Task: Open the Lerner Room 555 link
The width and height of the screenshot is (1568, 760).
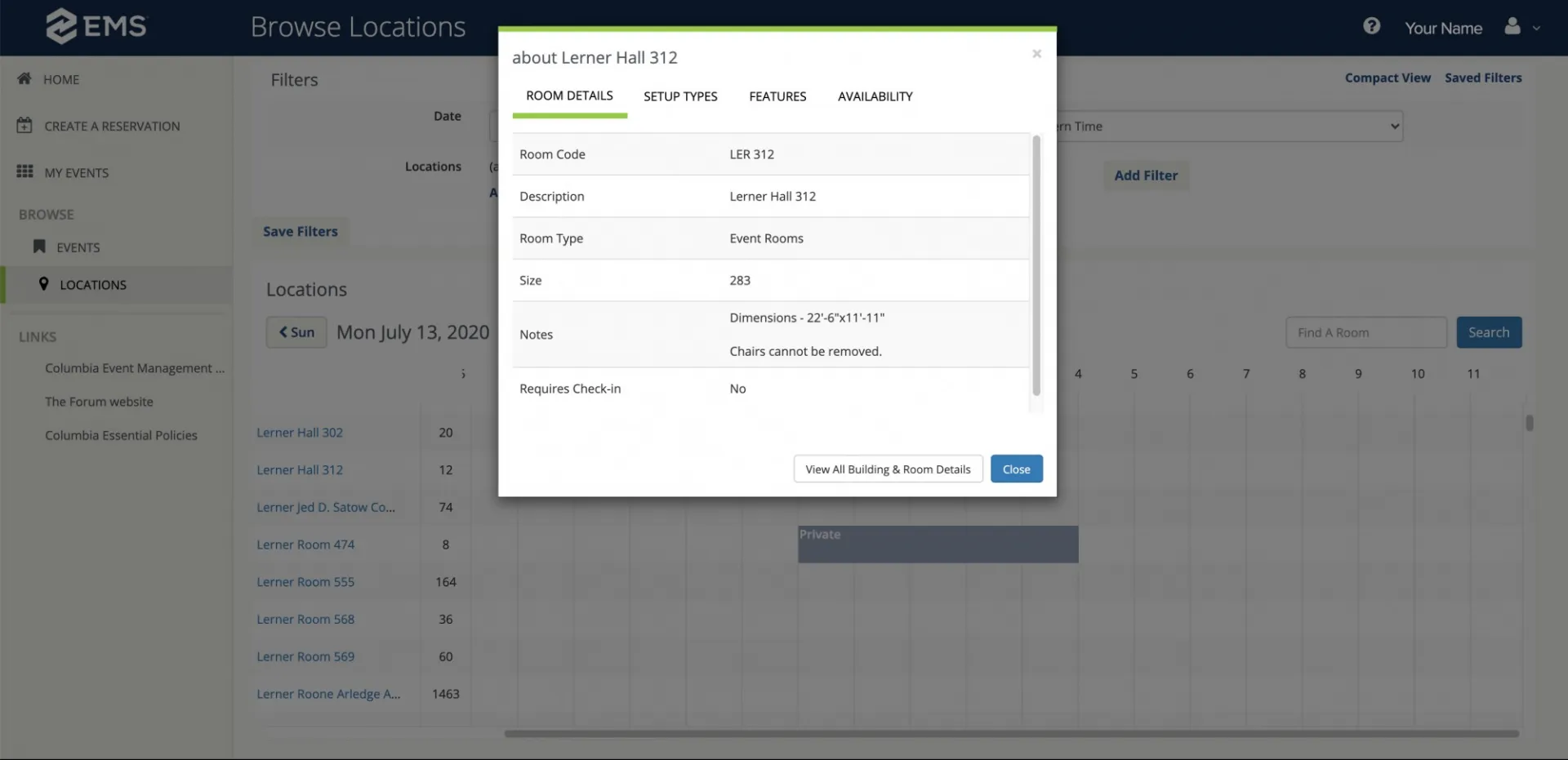Action: tap(305, 582)
